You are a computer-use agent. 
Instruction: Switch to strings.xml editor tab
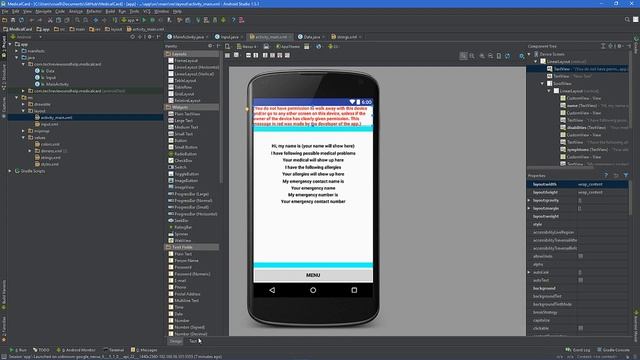[x=346, y=37]
